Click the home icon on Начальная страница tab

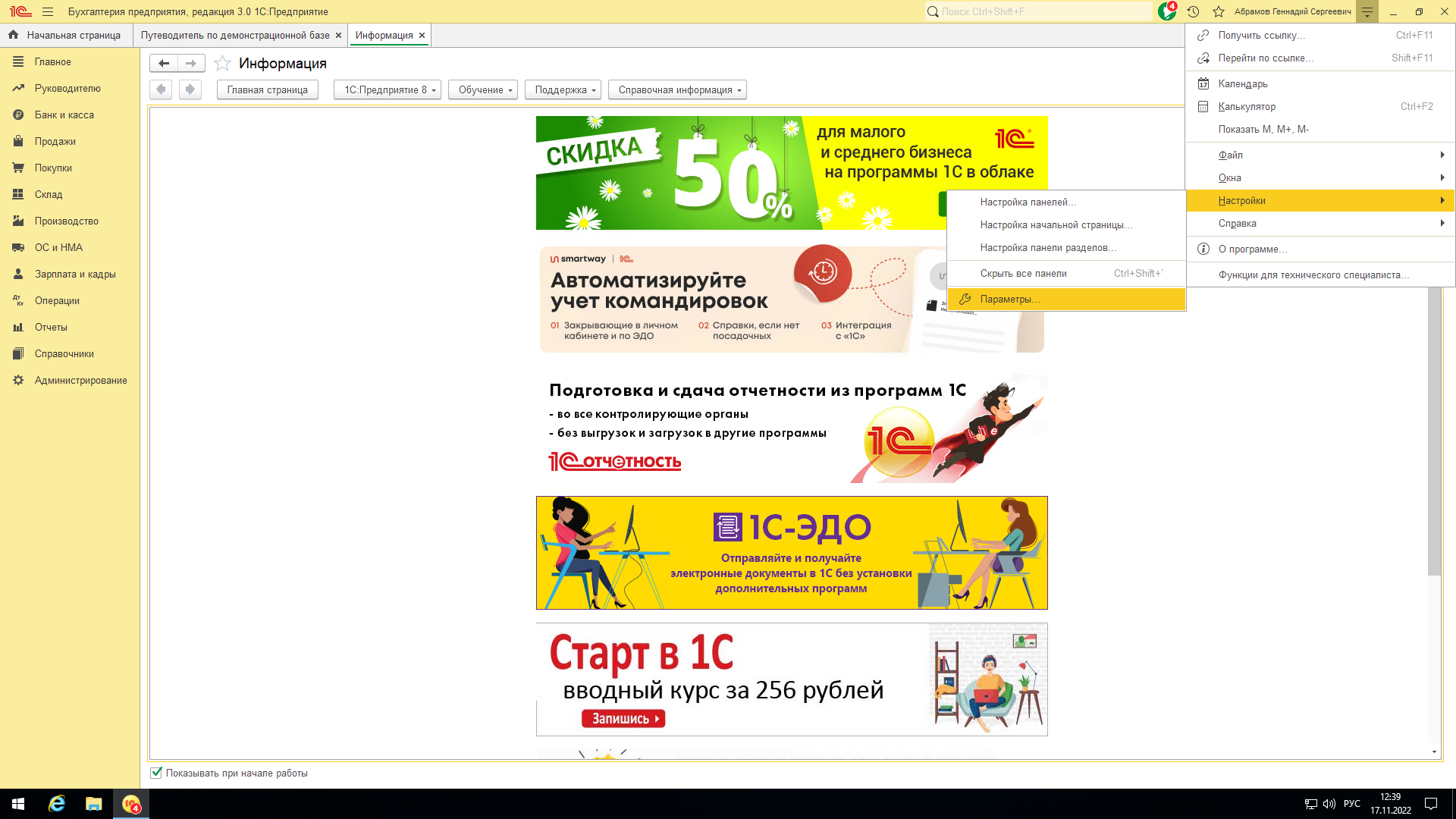13,35
